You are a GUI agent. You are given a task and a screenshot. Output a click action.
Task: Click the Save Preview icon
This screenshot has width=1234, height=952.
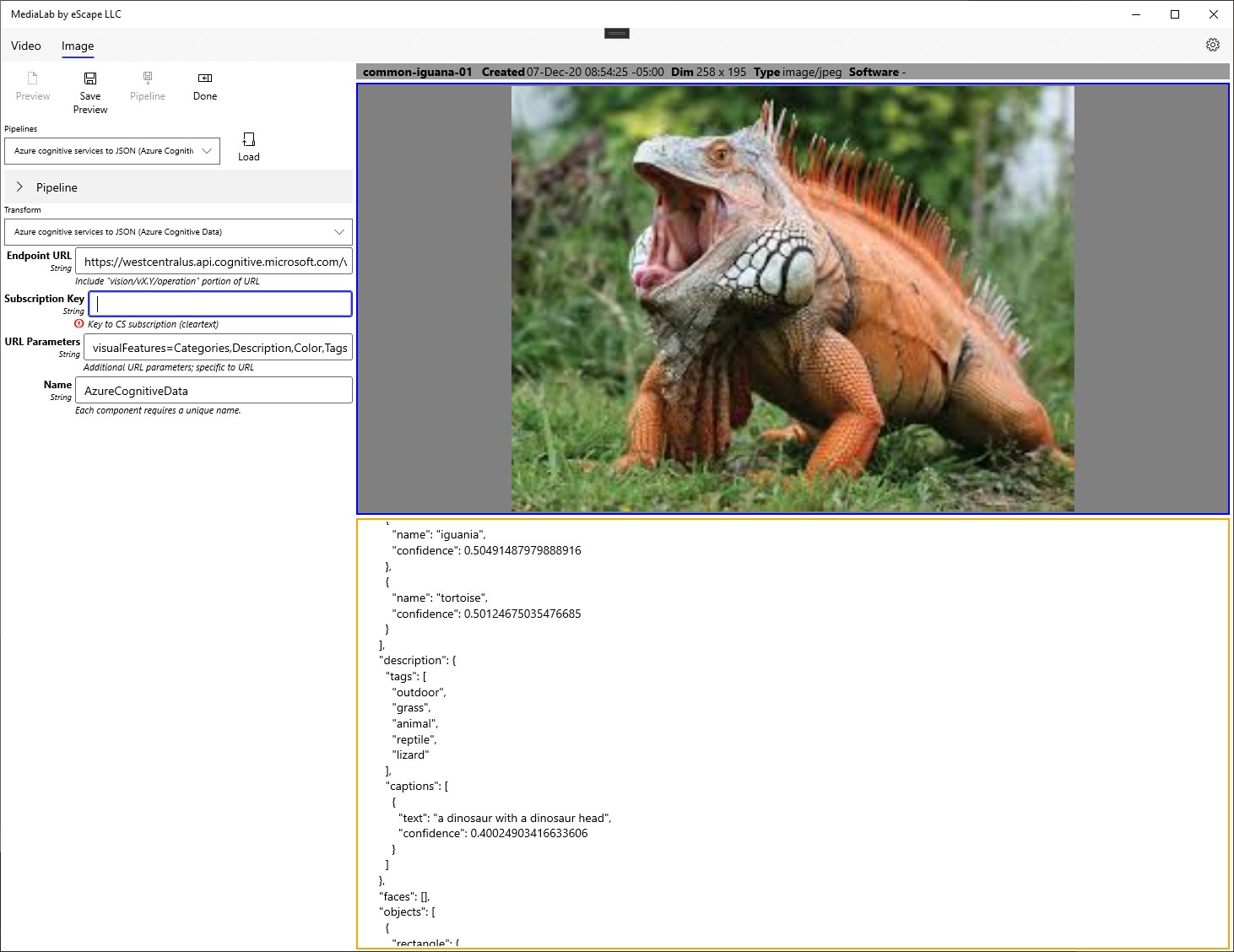click(x=90, y=78)
